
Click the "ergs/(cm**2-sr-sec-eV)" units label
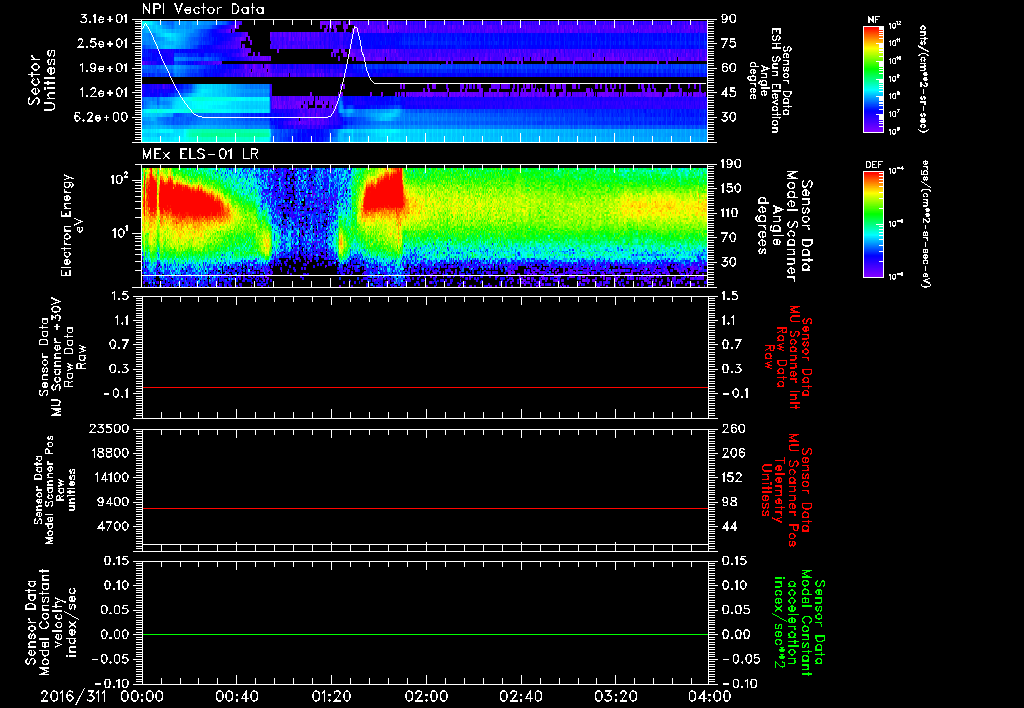(926, 224)
